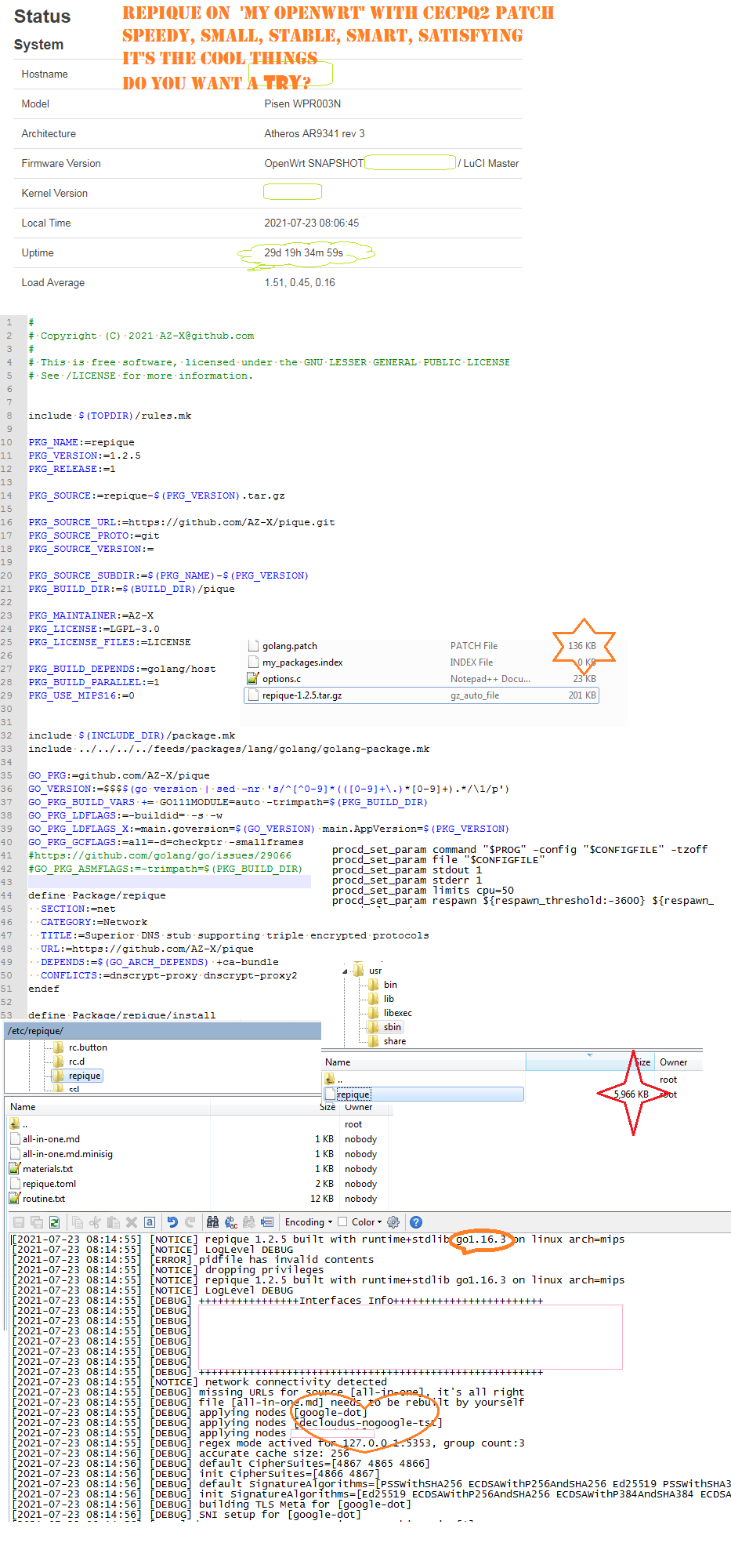Select my_packages.index file row
The height and width of the screenshot is (1568, 731).
coord(422,662)
